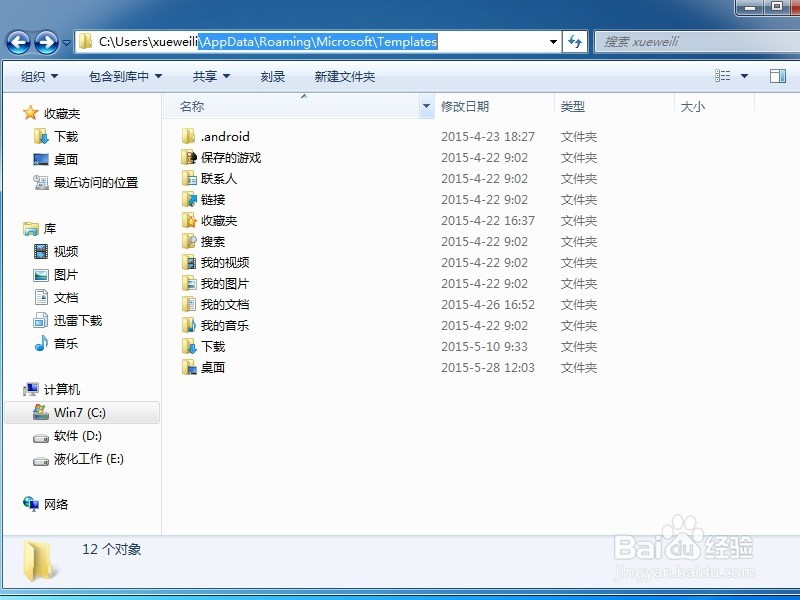Open the 我的文档 folder
Viewport: 800px width, 600px height.
[223, 304]
